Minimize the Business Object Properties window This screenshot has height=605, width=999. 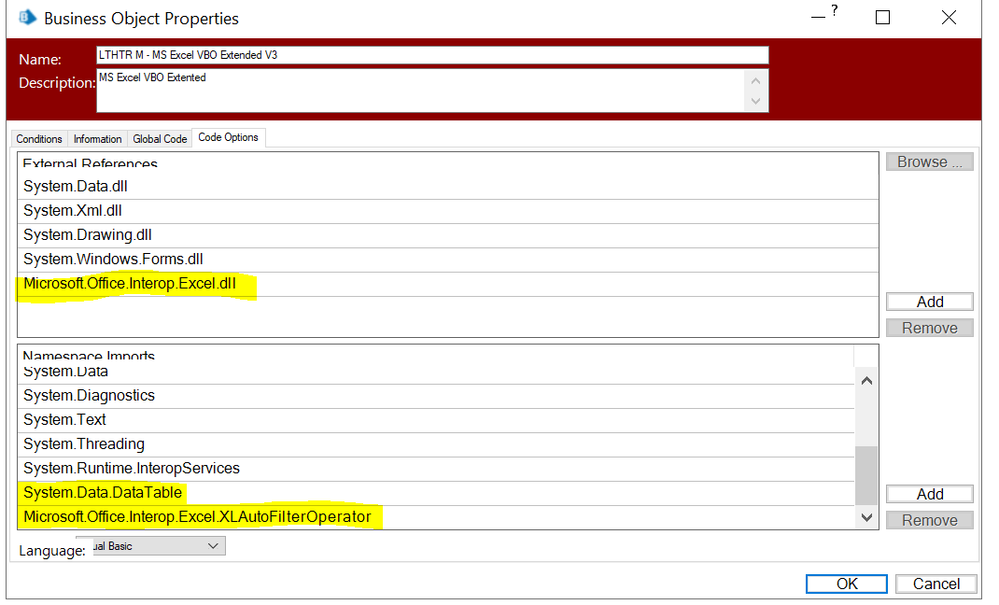tap(818, 18)
